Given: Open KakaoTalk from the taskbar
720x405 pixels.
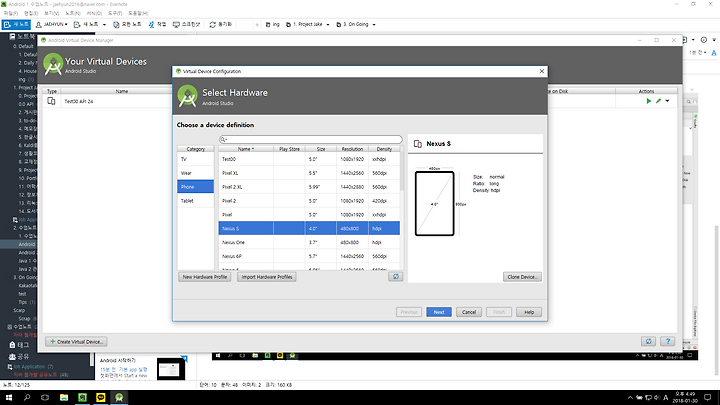Looking at the screenshot, I should click(x=101, y=398).
